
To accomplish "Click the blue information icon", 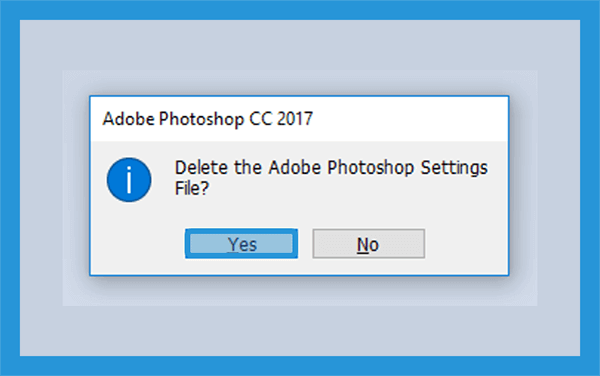I will tap(129, 180).
